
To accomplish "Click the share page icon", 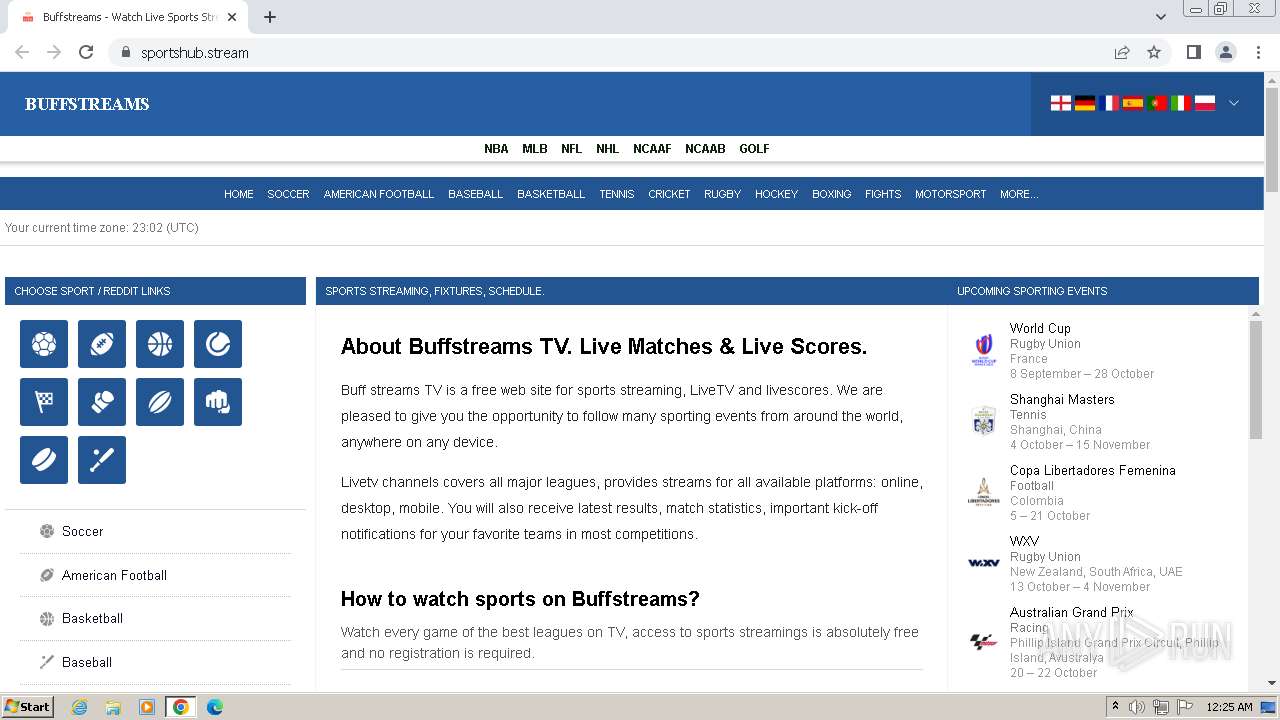I will coord(1122,52).
